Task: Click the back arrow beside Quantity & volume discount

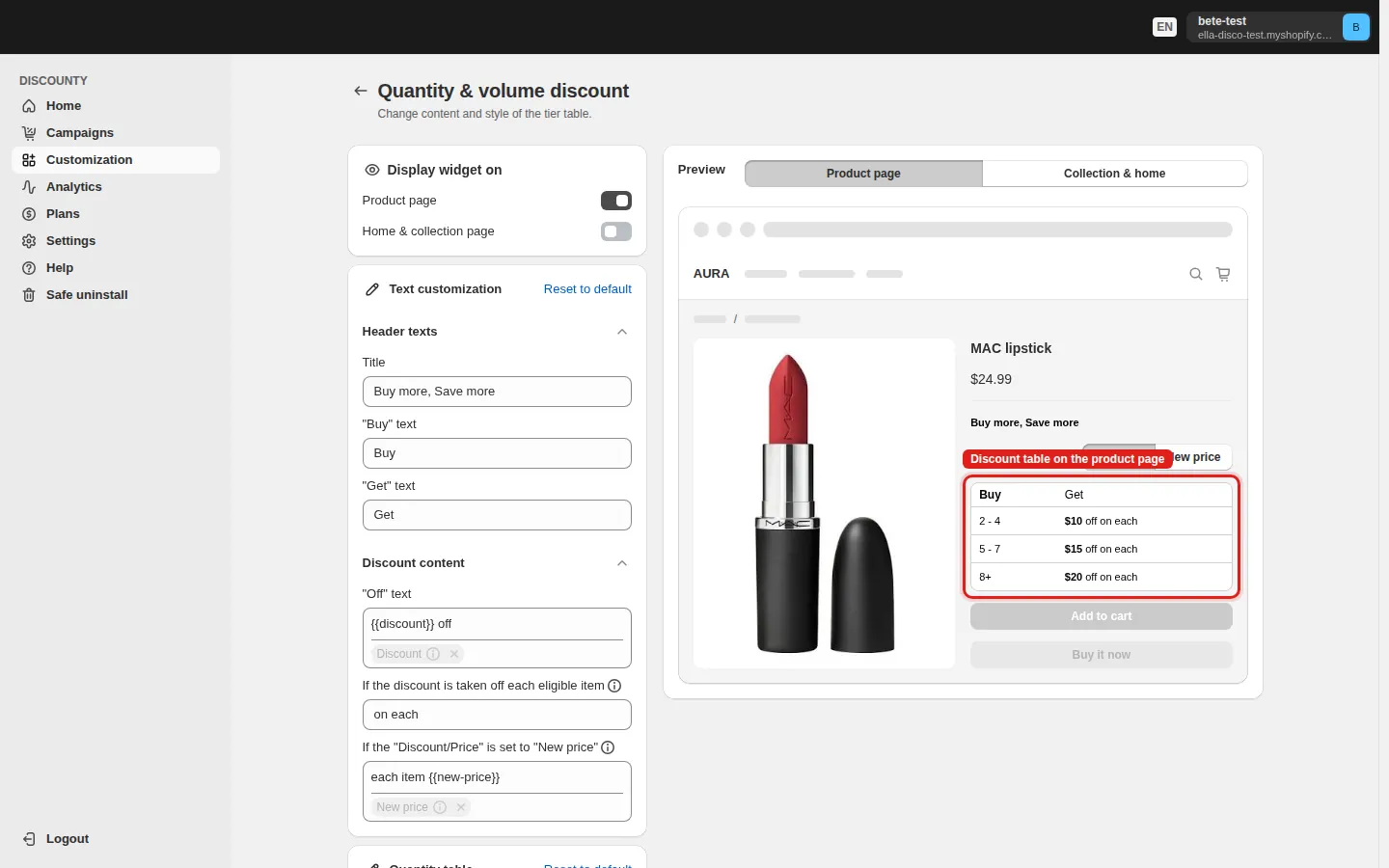Action: pos(361,91)
